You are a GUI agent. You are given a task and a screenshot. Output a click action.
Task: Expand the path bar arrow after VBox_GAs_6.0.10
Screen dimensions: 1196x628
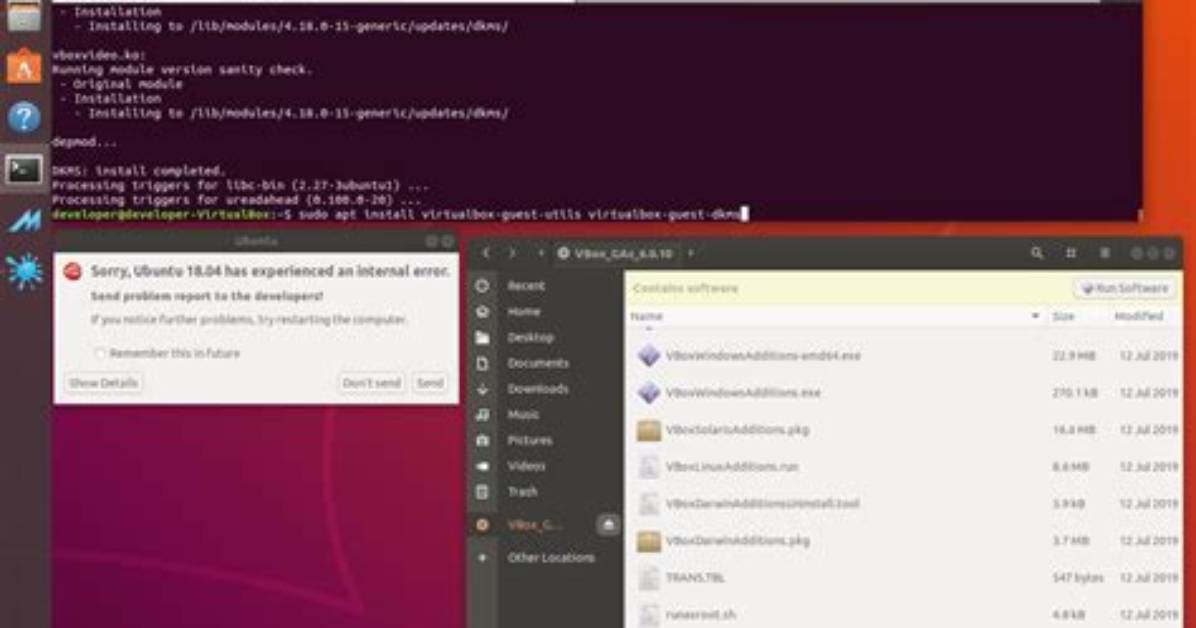pyautogui.click(x=691, y=253)
